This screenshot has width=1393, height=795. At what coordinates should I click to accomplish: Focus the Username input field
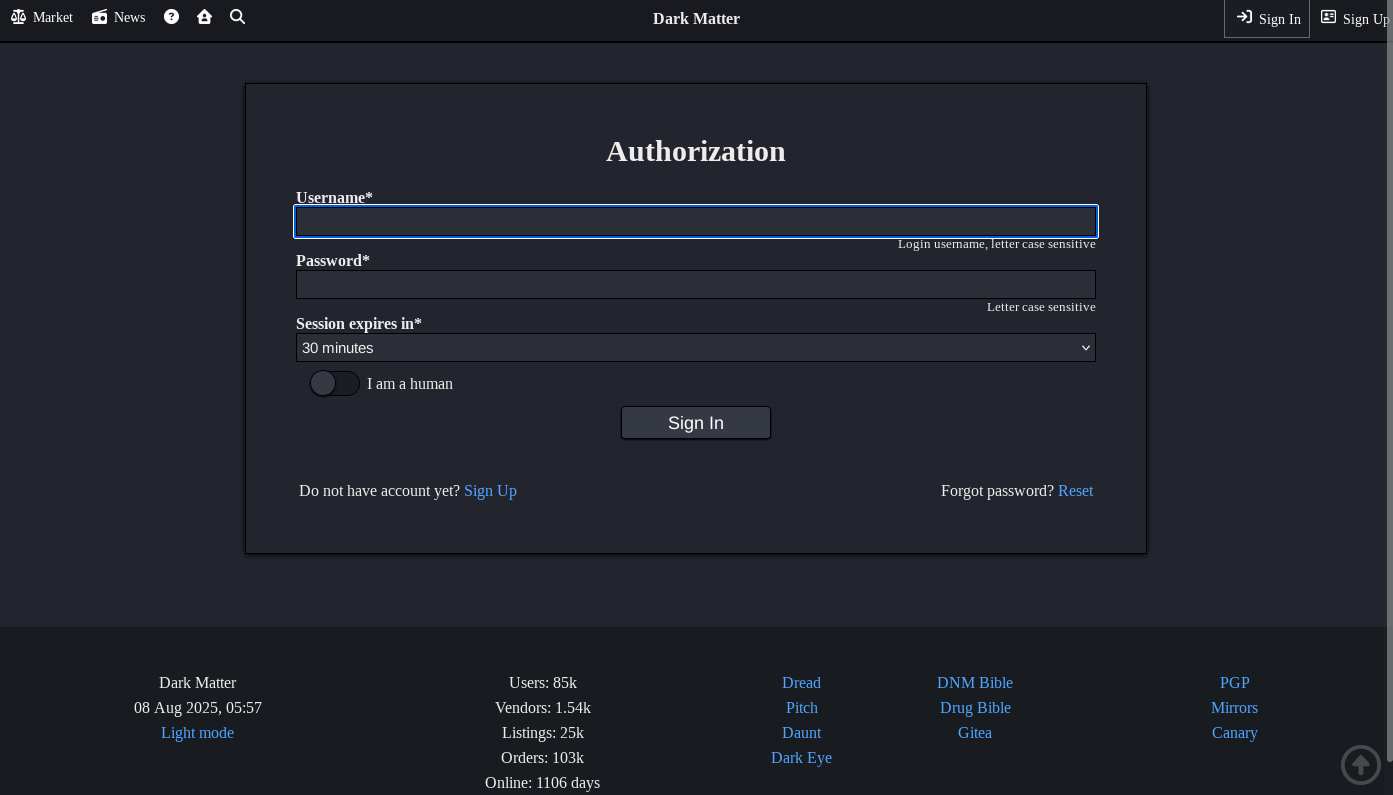pyautogui.click(x=695, y=221)
